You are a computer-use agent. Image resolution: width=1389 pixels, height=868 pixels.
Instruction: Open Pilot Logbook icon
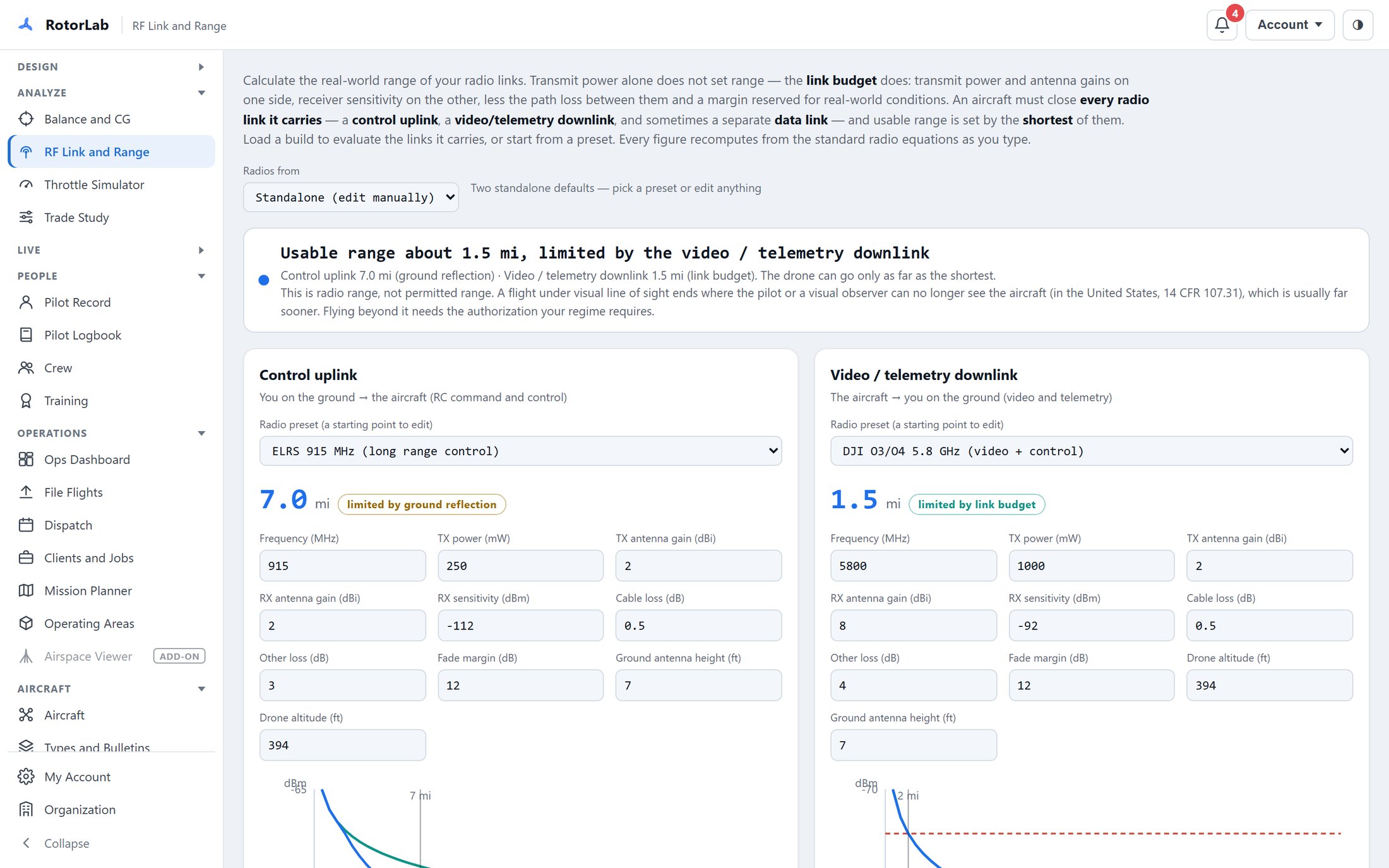click(26, 335)
